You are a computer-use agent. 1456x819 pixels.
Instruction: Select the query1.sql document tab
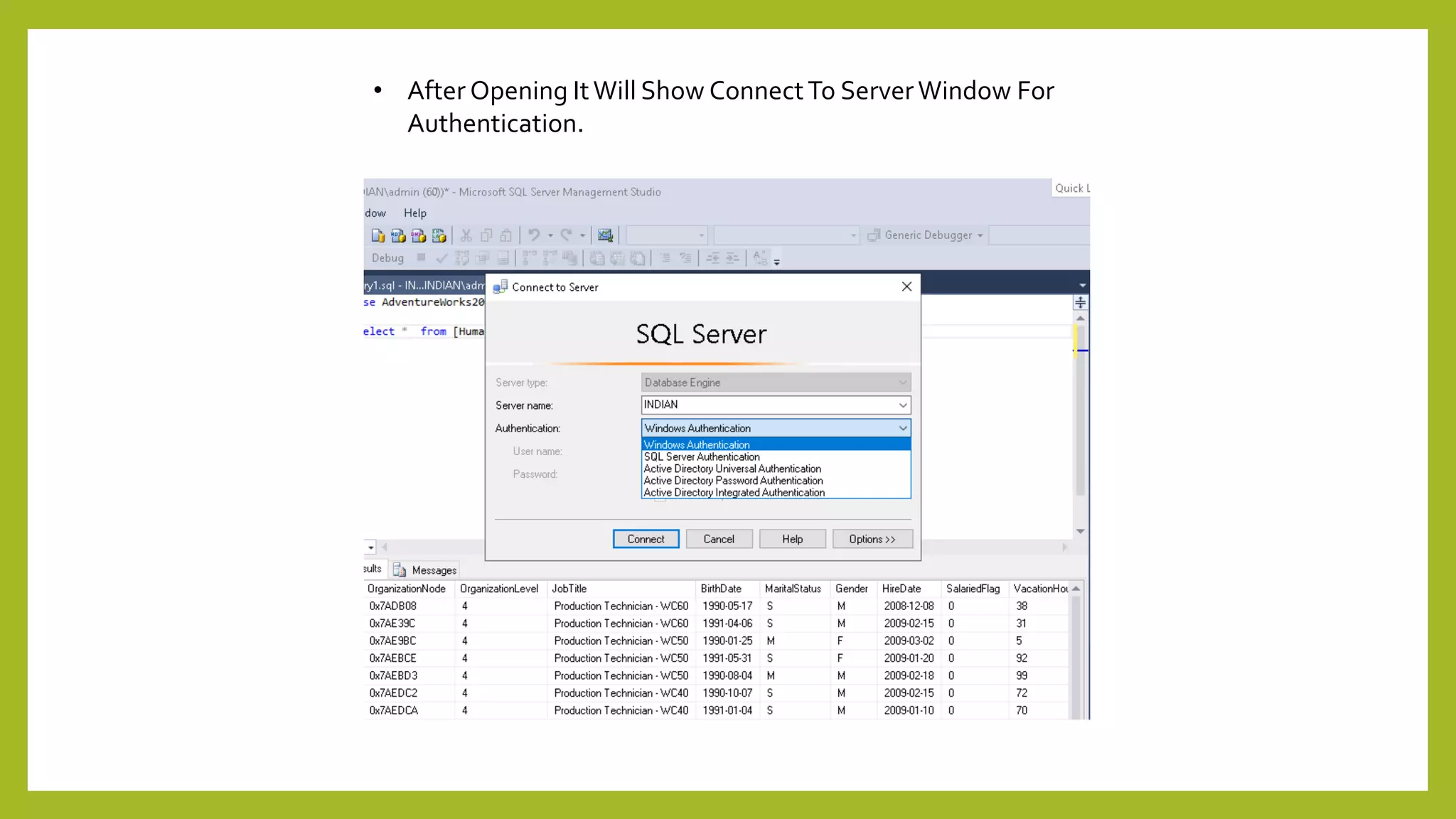(x=424, y=285)
